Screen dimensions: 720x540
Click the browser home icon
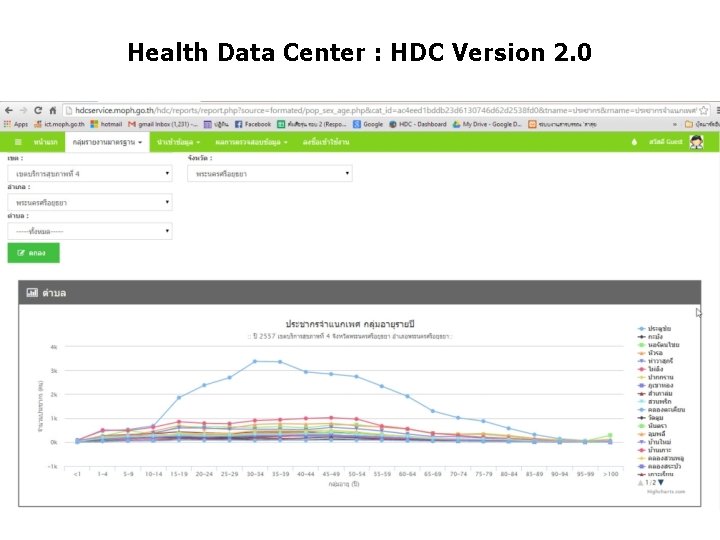tap(52, 110)
